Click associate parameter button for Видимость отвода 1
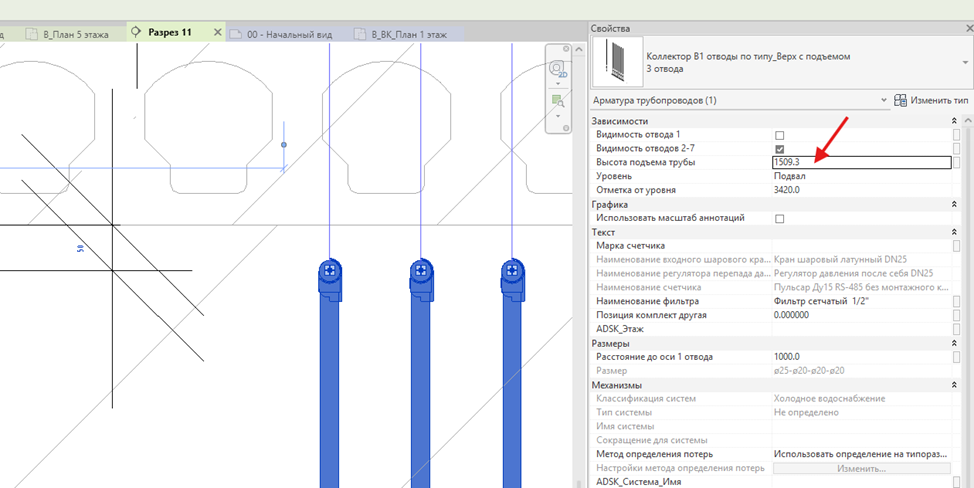Screen dimensions: 974x488 point(957,135)
